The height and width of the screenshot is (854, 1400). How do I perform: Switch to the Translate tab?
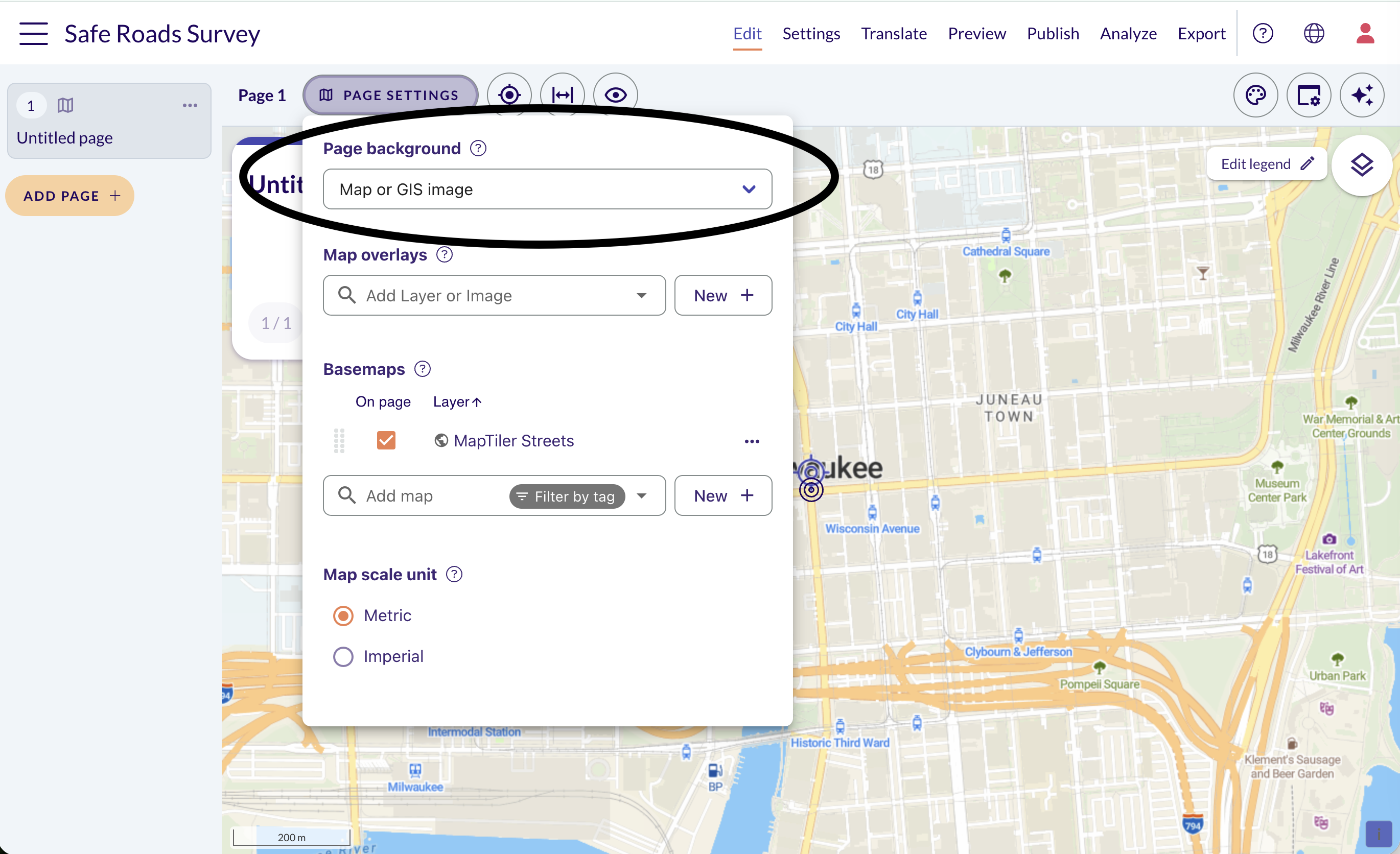[894, 34]
